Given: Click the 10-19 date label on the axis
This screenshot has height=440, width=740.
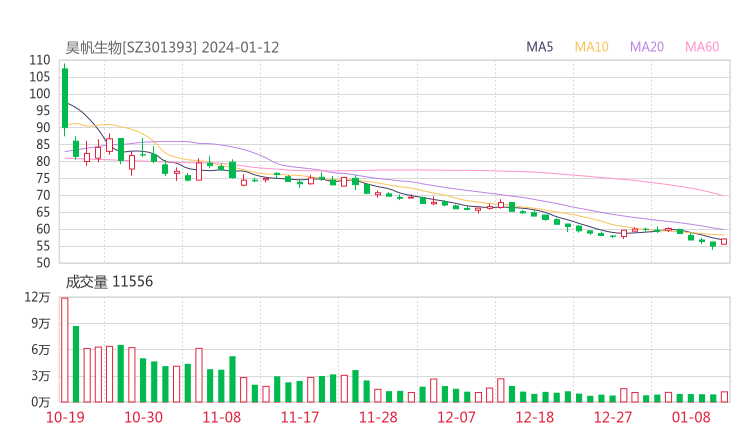Looking at the screenshot, I should click(x=65, y=417).
